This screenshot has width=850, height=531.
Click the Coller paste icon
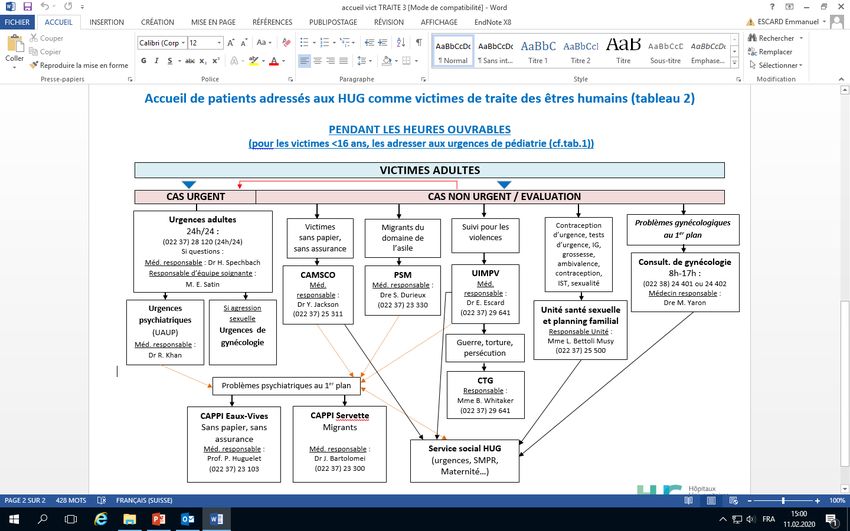point(14,49)
